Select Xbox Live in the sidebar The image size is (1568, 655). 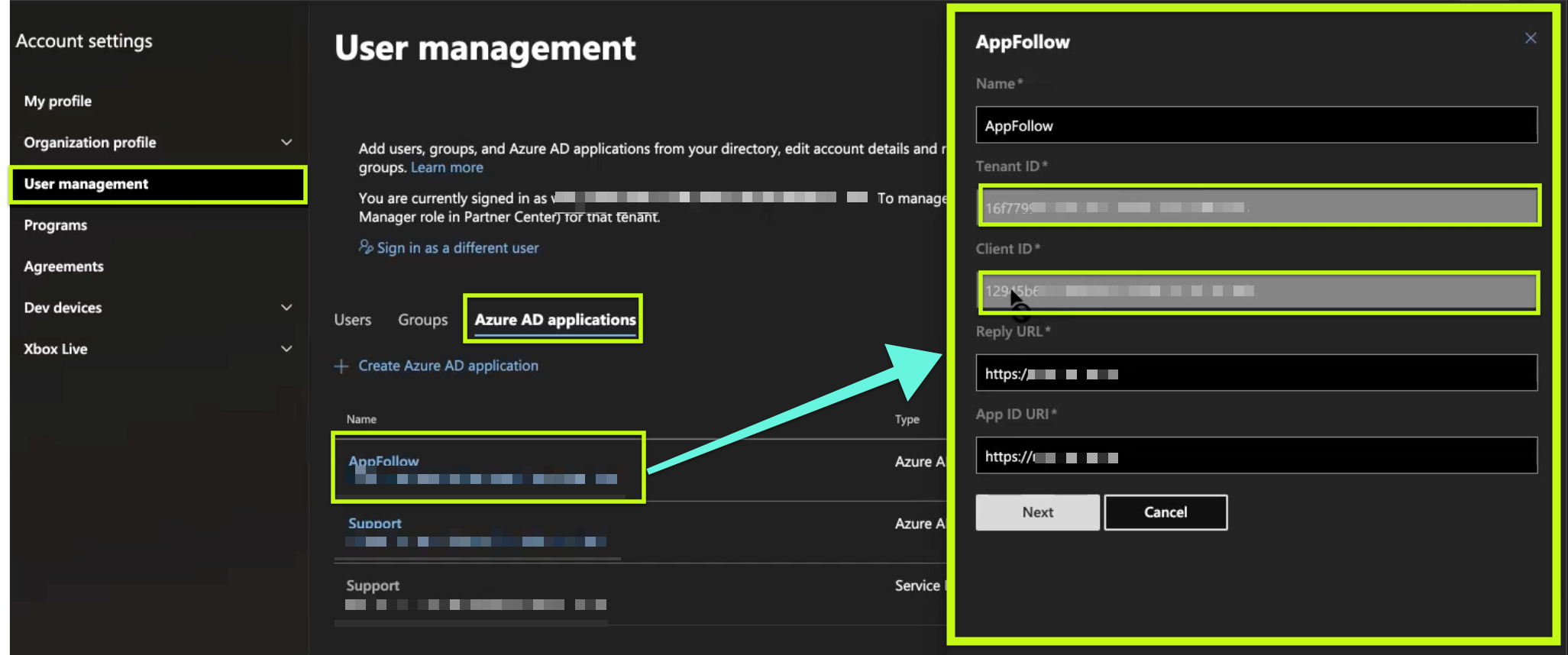pos(55,349)
